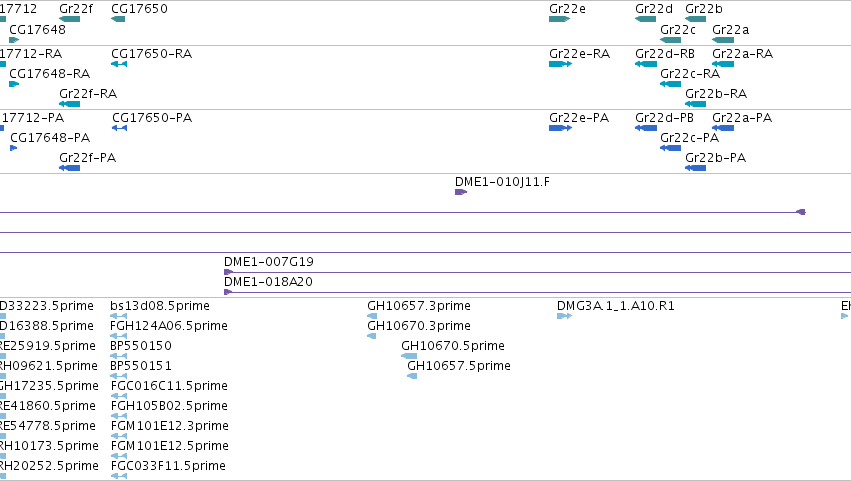Select the Gr22a-PA protein glyph
This screenshot has width=851, height=481.
click(723, 128)
